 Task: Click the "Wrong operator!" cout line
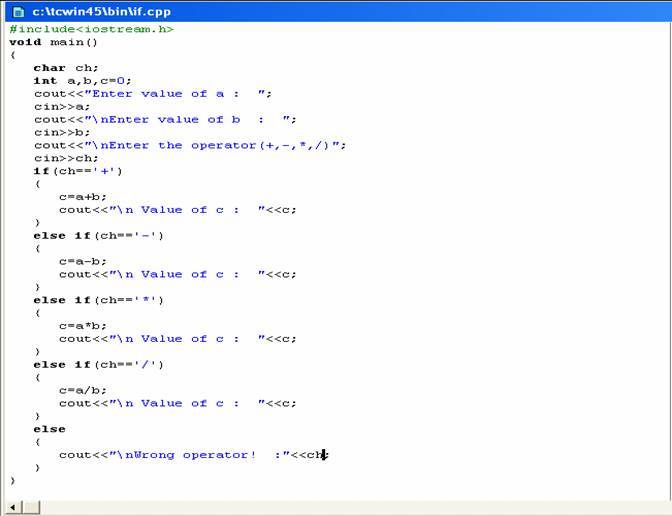tap(194, 455)
